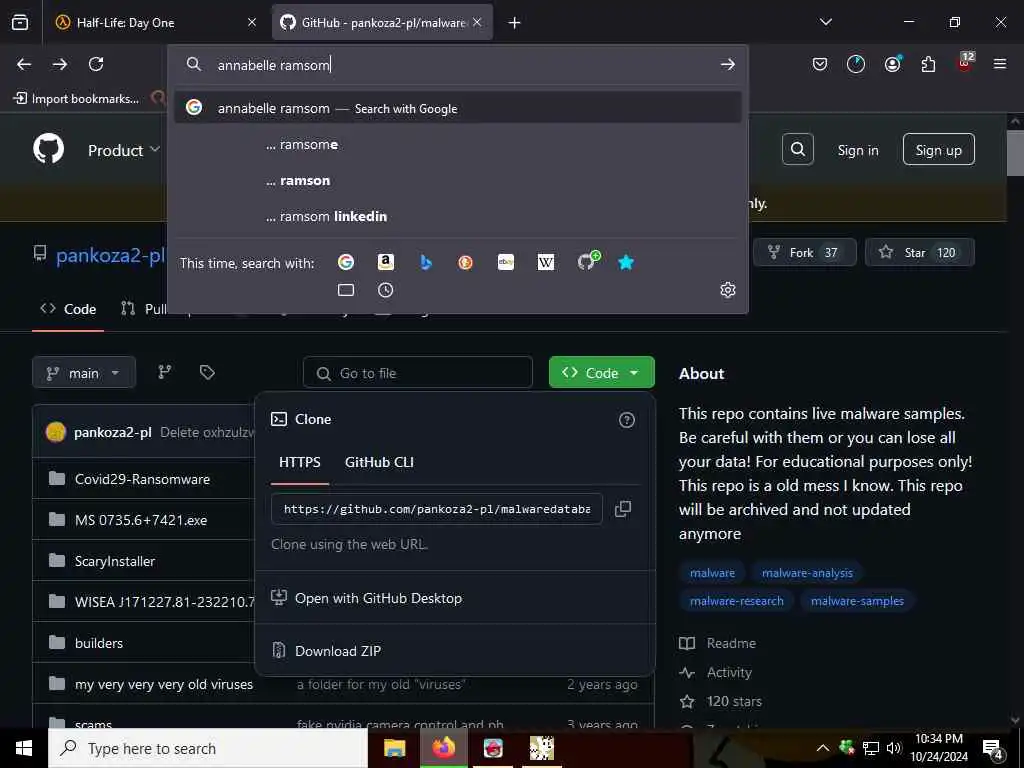
Task: Click the malware-samples topic tag
Action: 857,601
